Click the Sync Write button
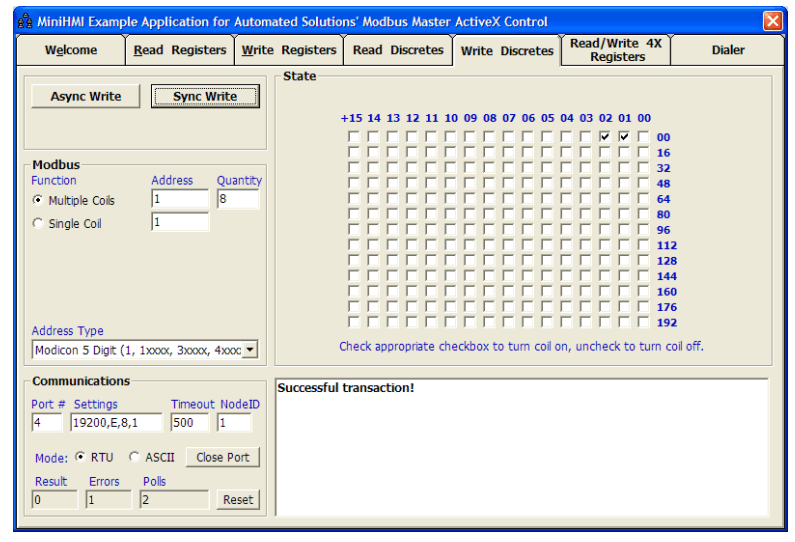 point(205,96)
